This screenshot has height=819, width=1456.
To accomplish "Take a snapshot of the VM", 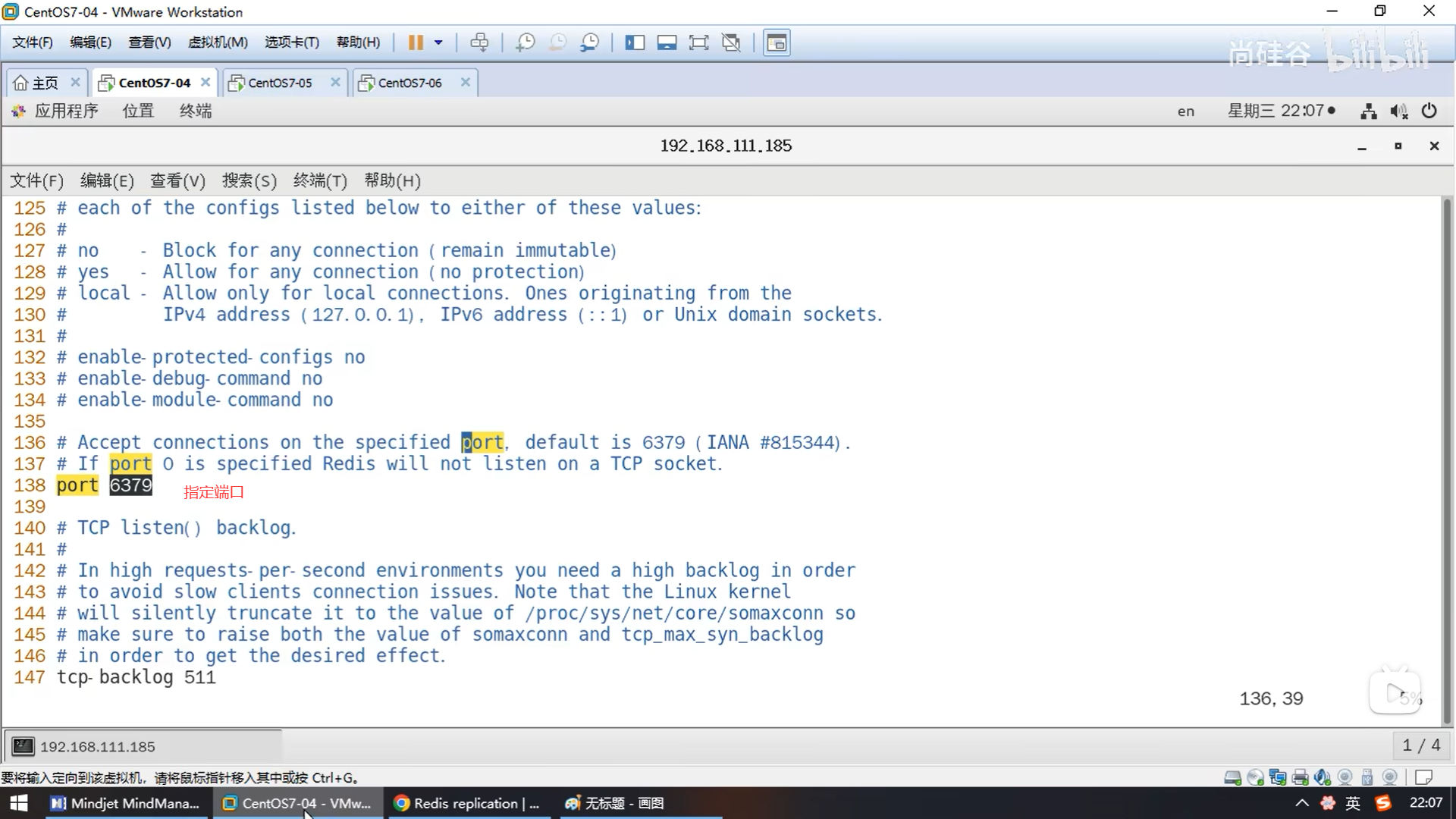I will (525, 42).
